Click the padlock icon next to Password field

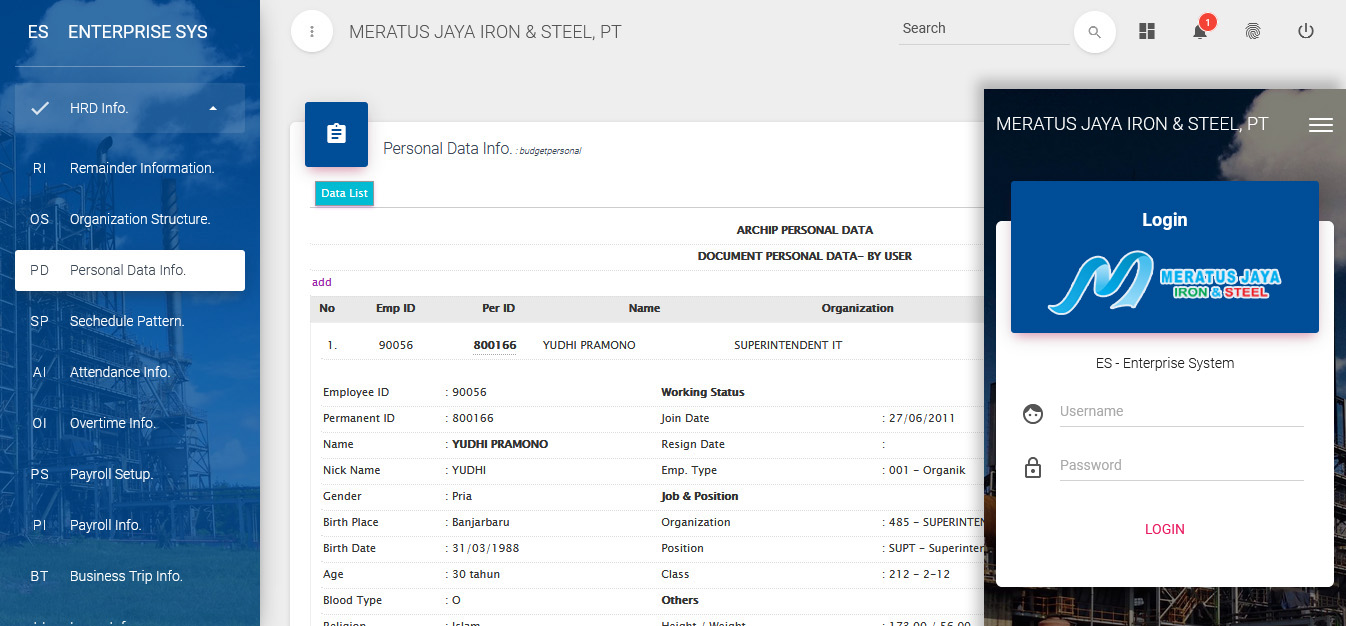1033,467
